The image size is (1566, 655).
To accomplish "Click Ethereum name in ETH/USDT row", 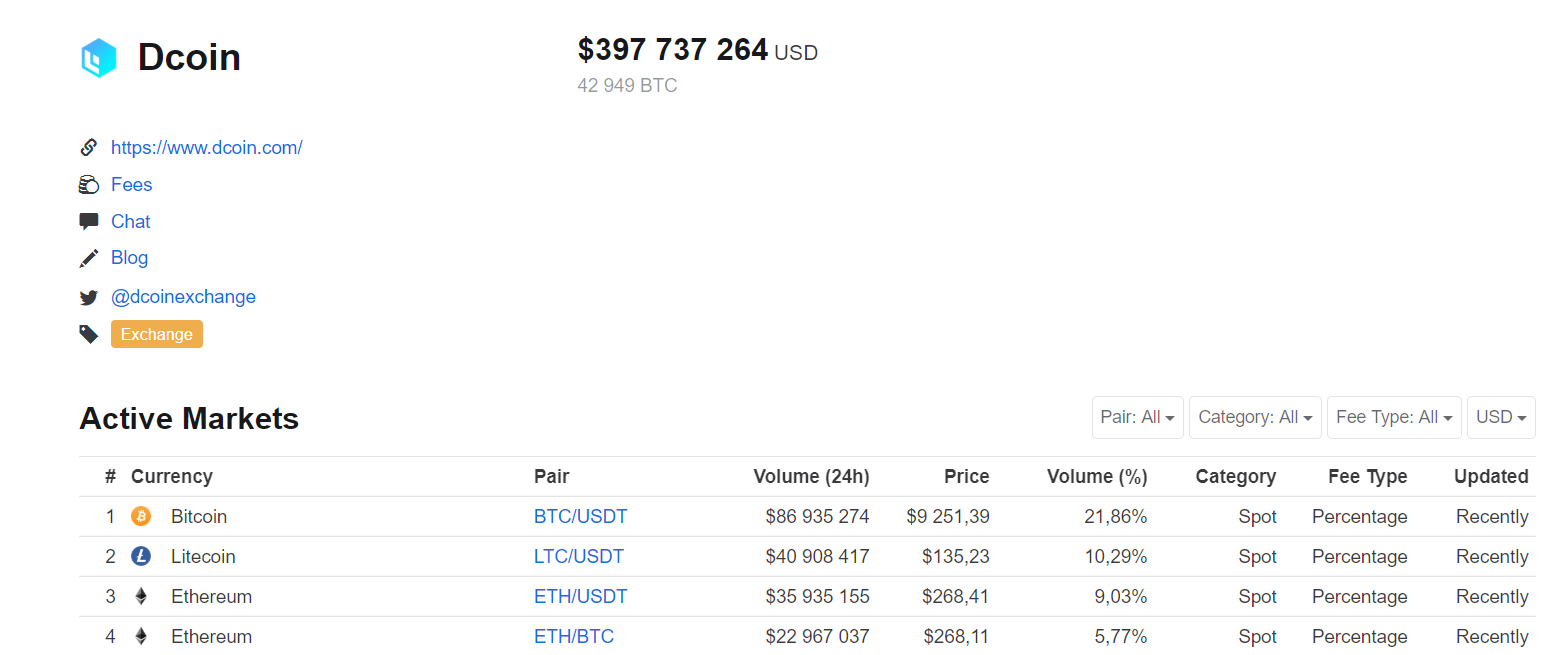I will click(211, 596).
